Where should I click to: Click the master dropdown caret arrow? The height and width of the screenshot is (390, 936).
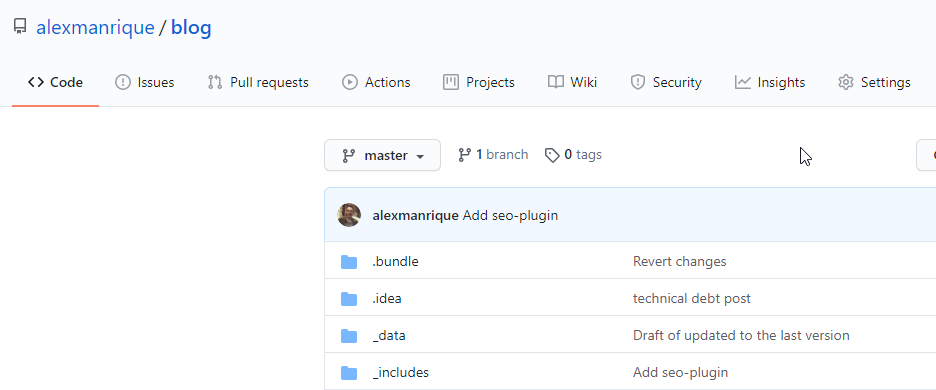tap(420, 156)
